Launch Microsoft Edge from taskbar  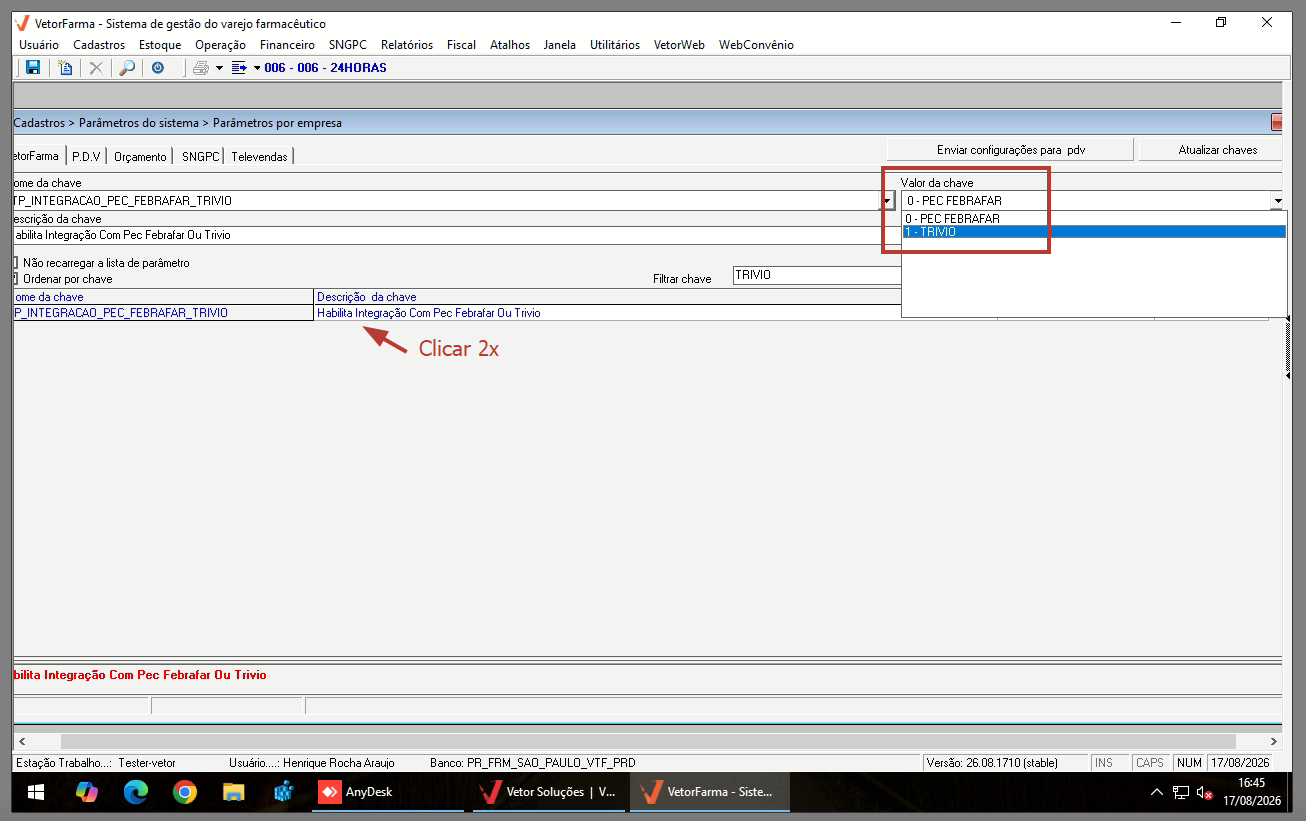pos(136,792)
